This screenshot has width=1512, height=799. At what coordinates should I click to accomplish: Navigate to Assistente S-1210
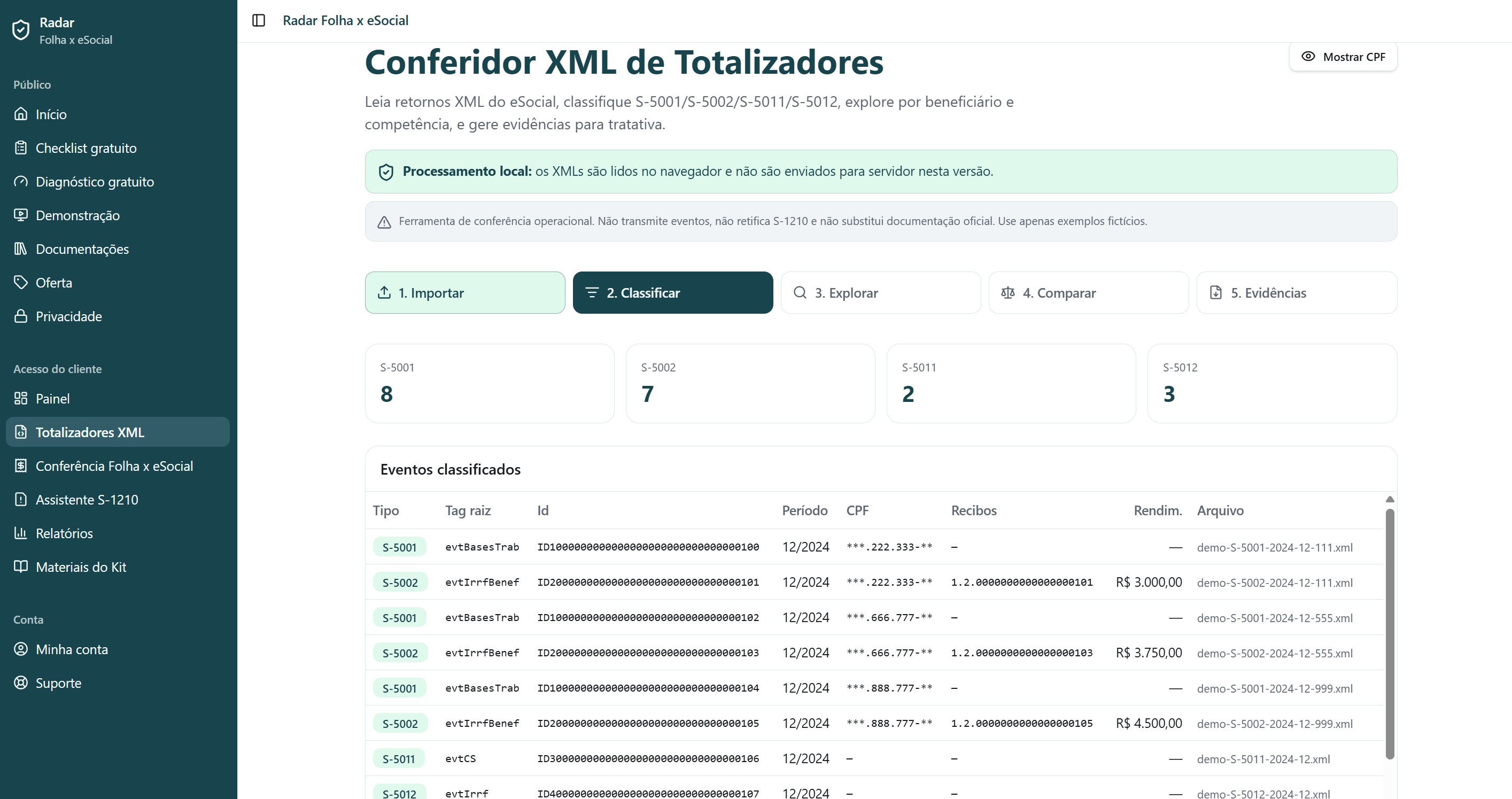coord(118,500)
